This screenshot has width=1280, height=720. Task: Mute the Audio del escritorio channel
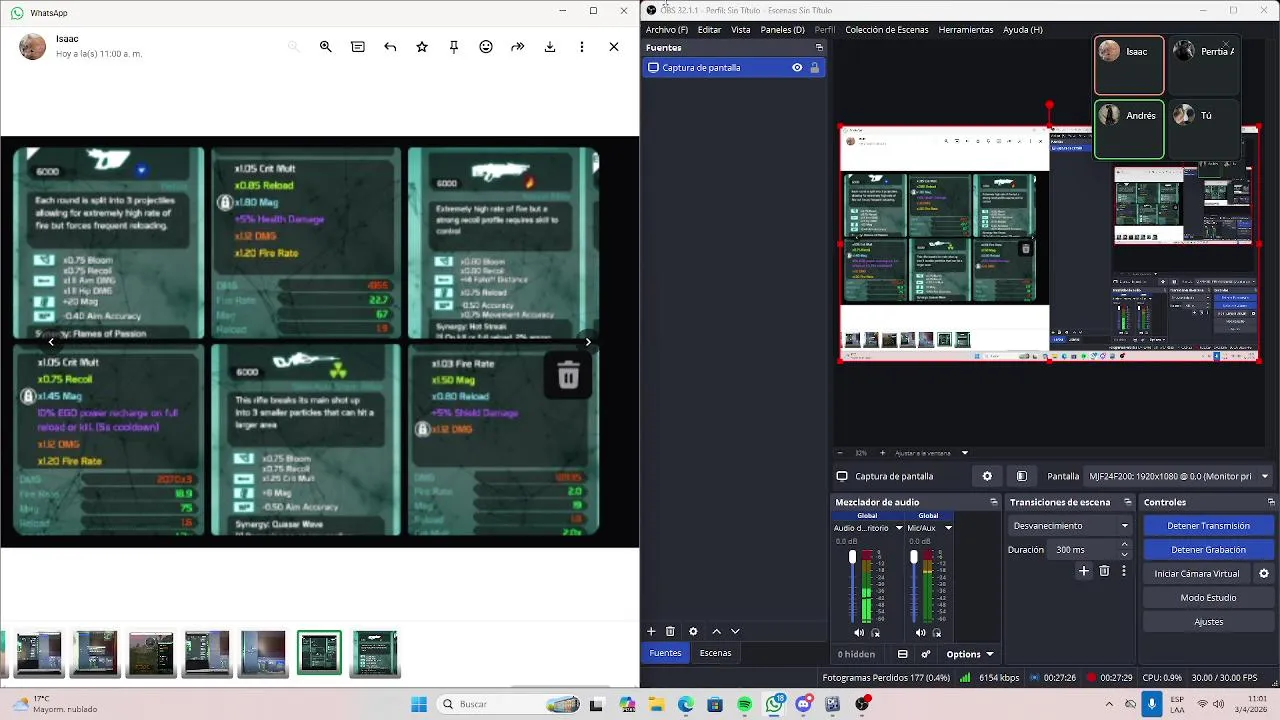(x=859, y=633)
